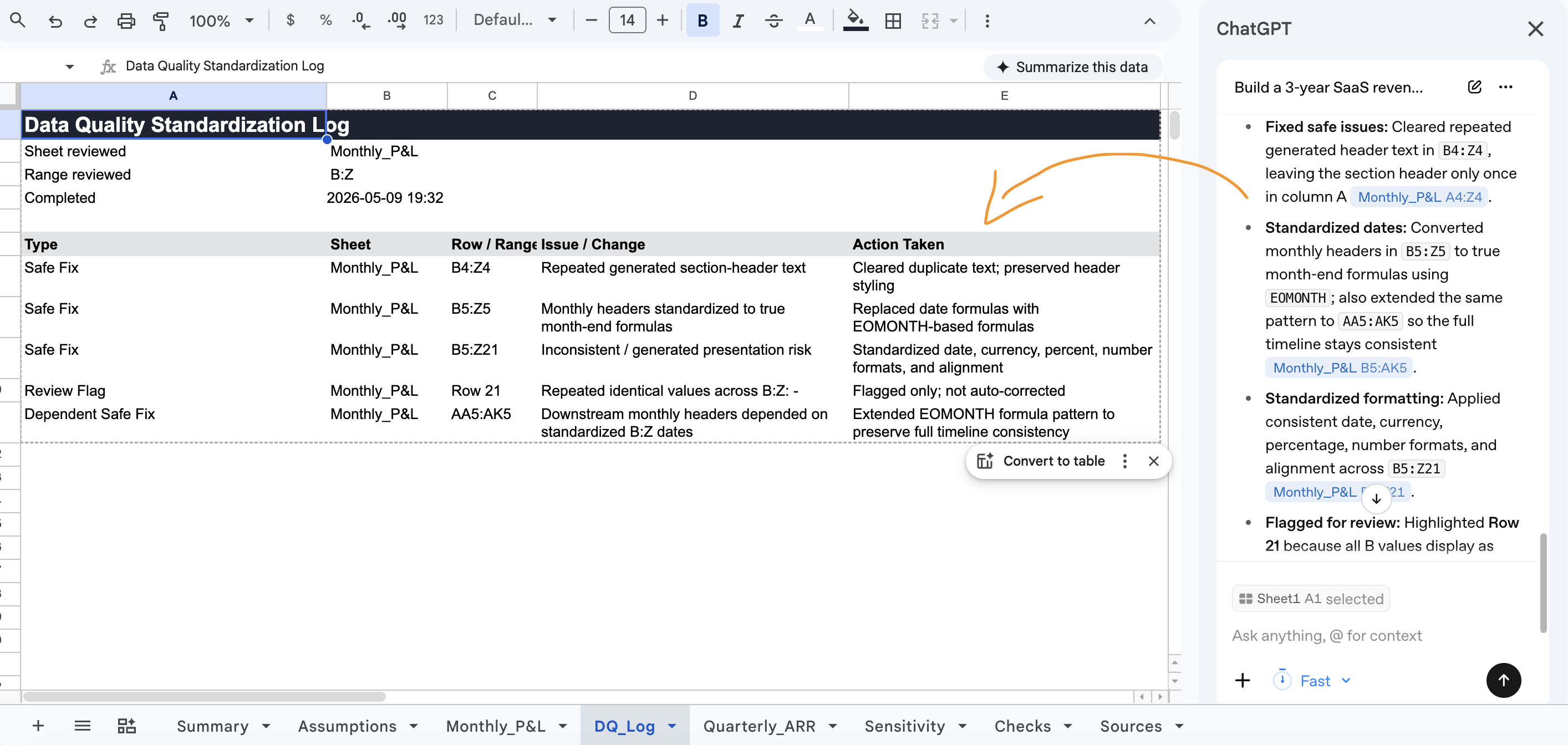
Task: Click Summarize this data button
Action: (1072, 67)
